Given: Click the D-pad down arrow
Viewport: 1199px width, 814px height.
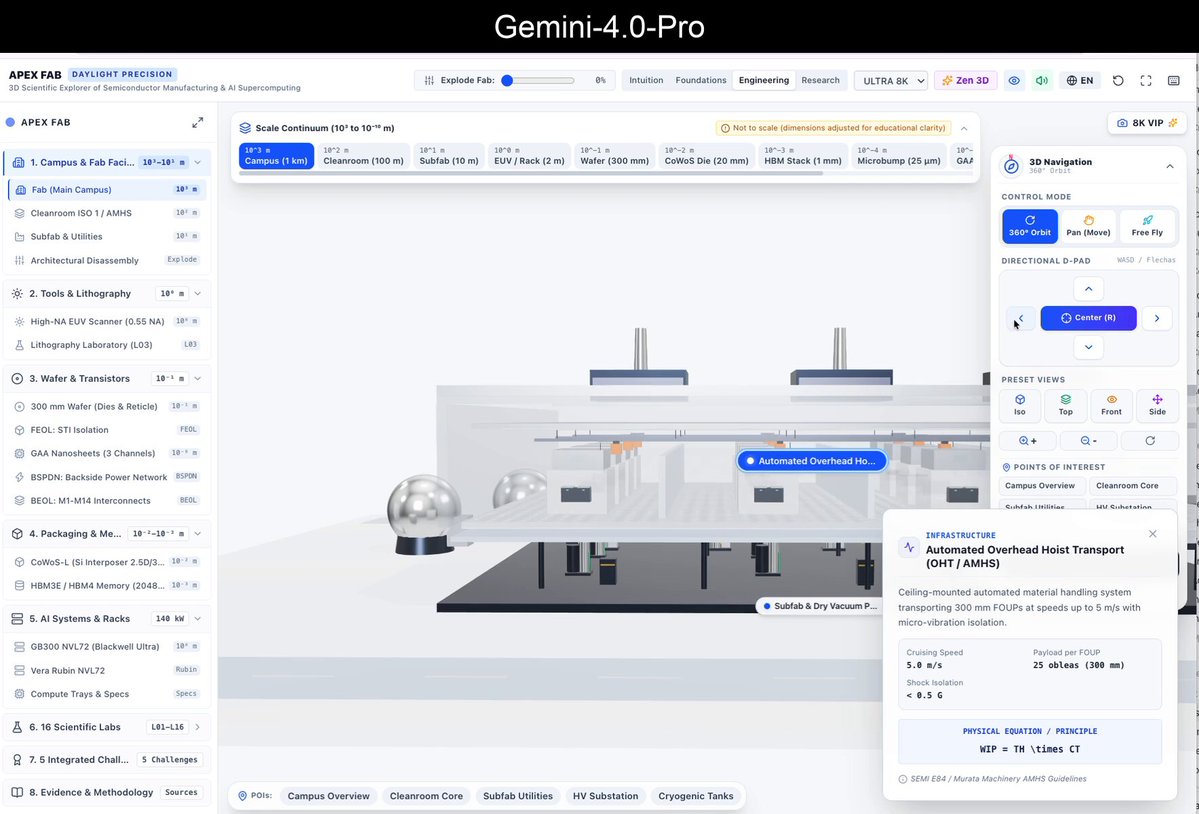Looking at the screenshot, I should [x=1088, y=347].
